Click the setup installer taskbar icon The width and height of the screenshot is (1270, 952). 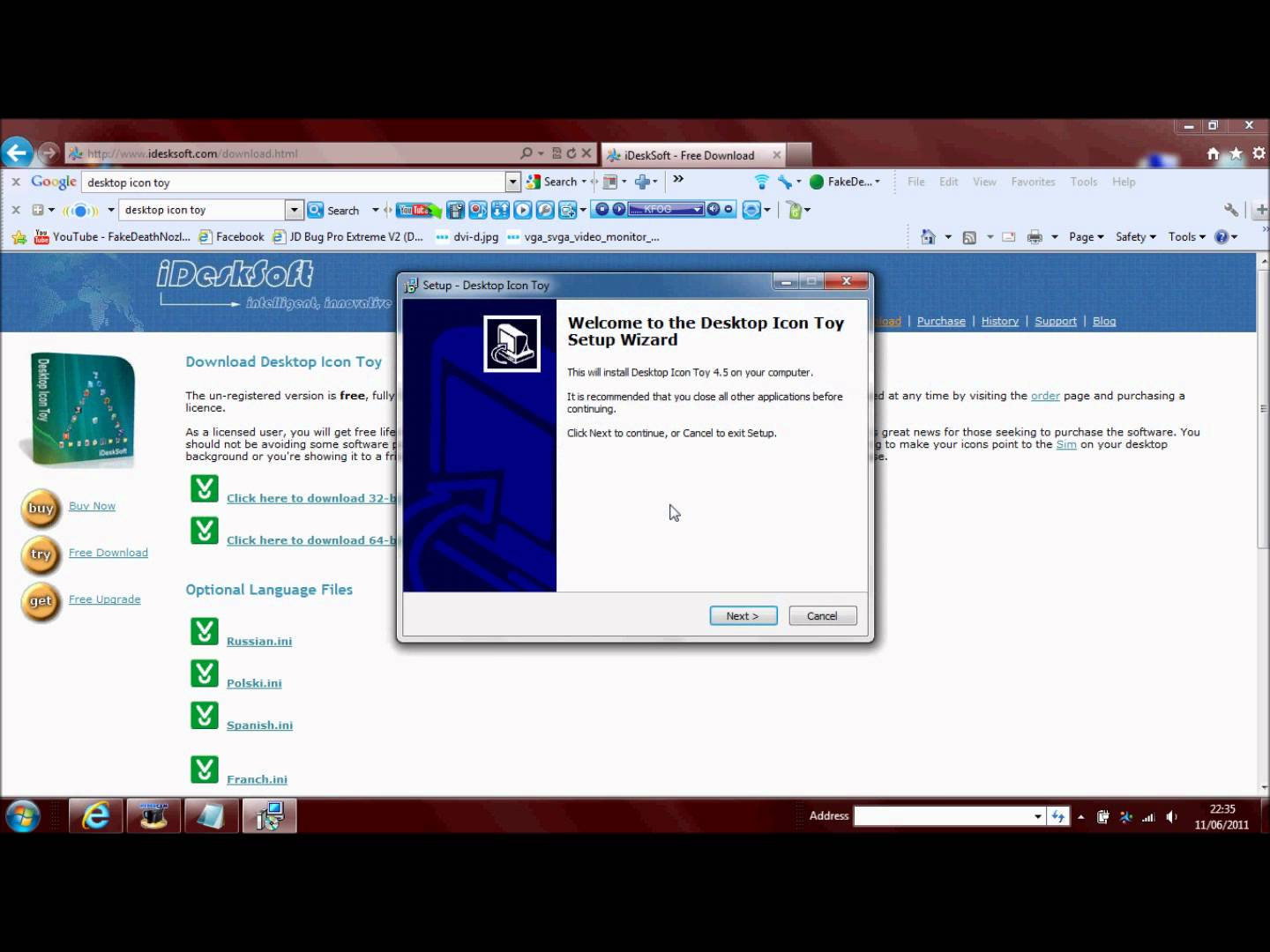(270, 816)
